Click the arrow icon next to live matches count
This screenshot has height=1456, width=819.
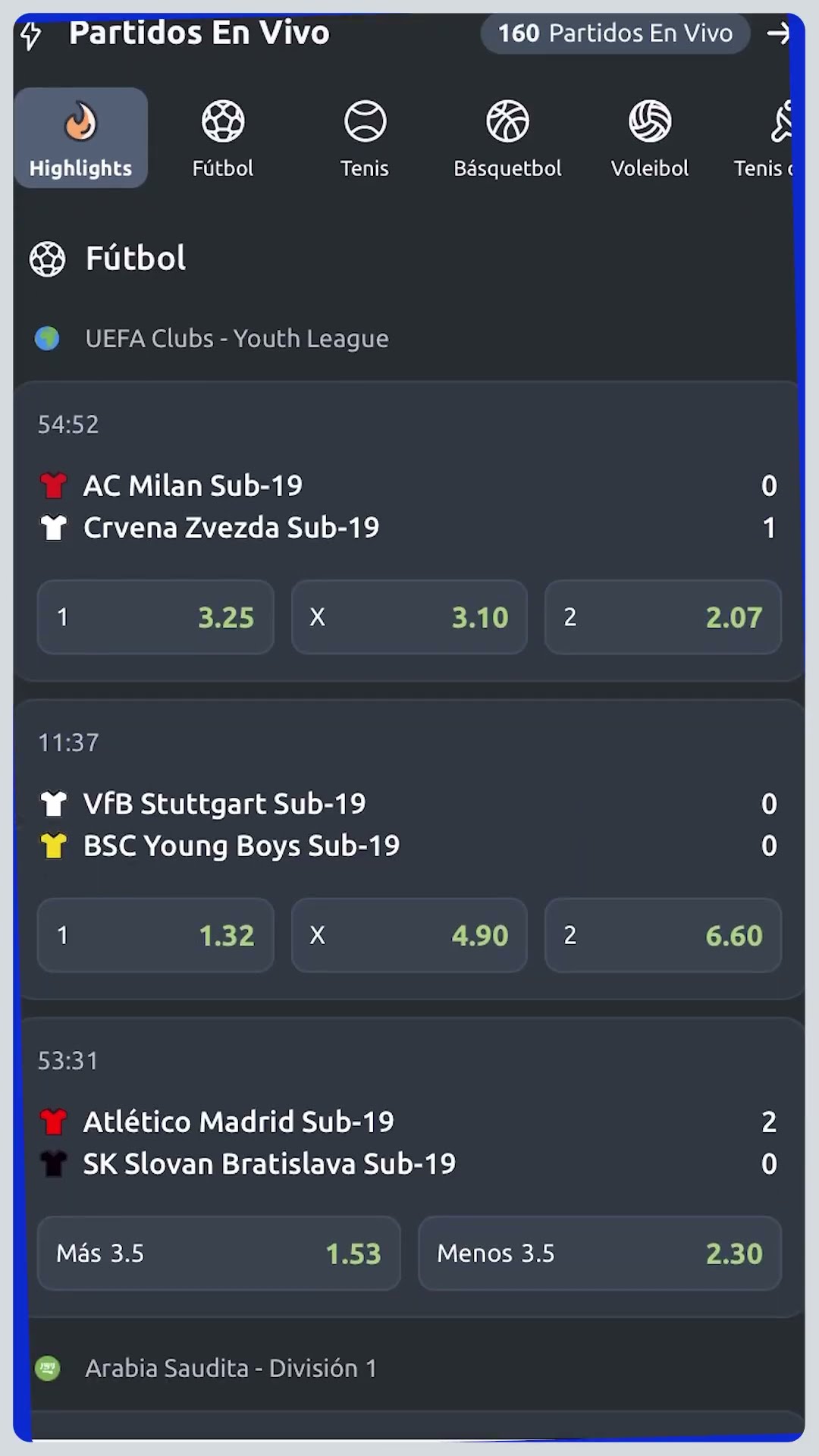point(778,33)
